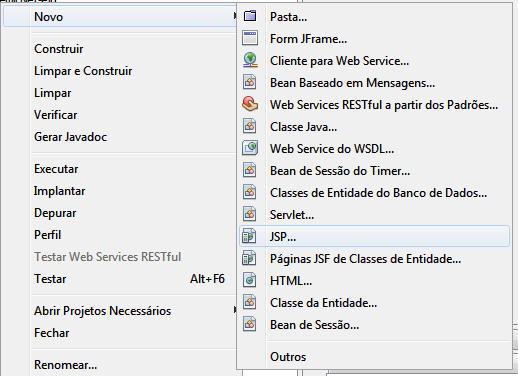Select Classes de Entidade do Banco de Dados
Screen dimensions: 518x376
click(x=378, y=193)
